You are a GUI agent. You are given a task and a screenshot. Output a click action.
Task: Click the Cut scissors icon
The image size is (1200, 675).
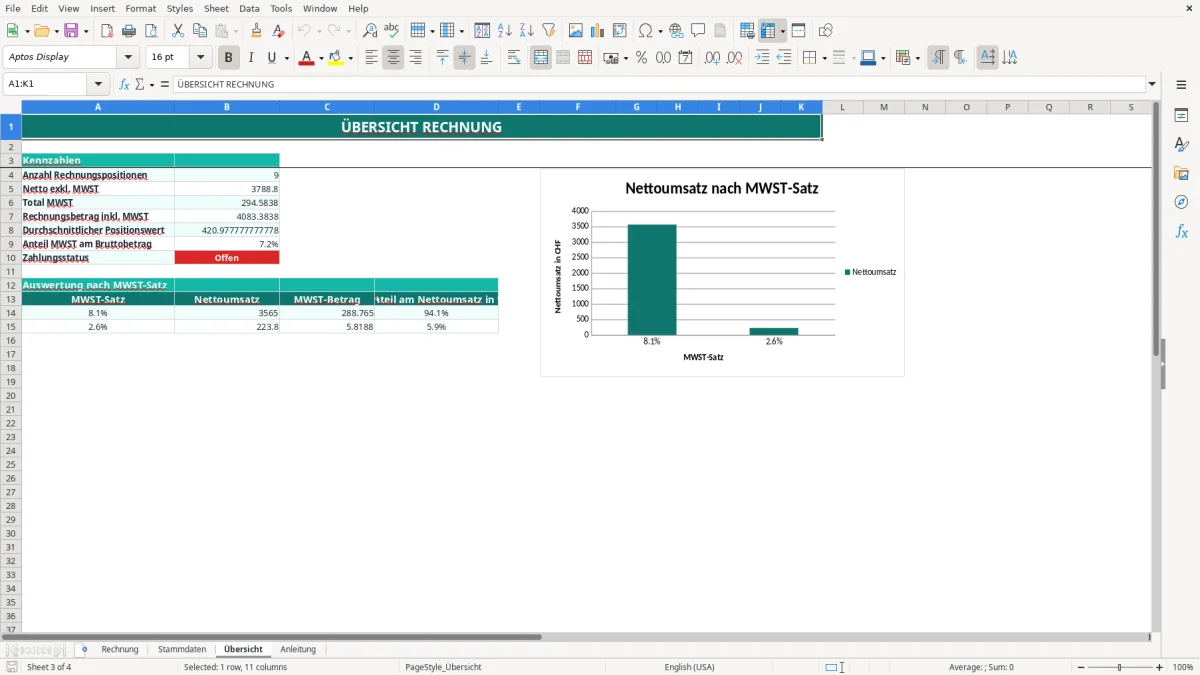pos(177,31)
